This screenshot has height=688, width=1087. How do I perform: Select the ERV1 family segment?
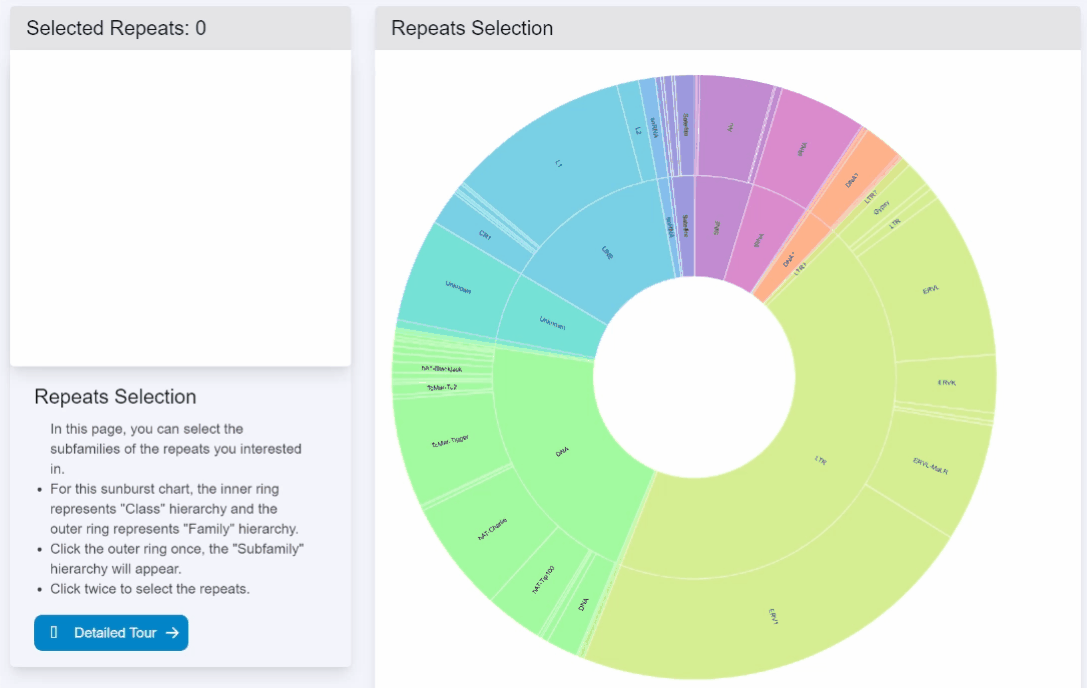[774, 616]
